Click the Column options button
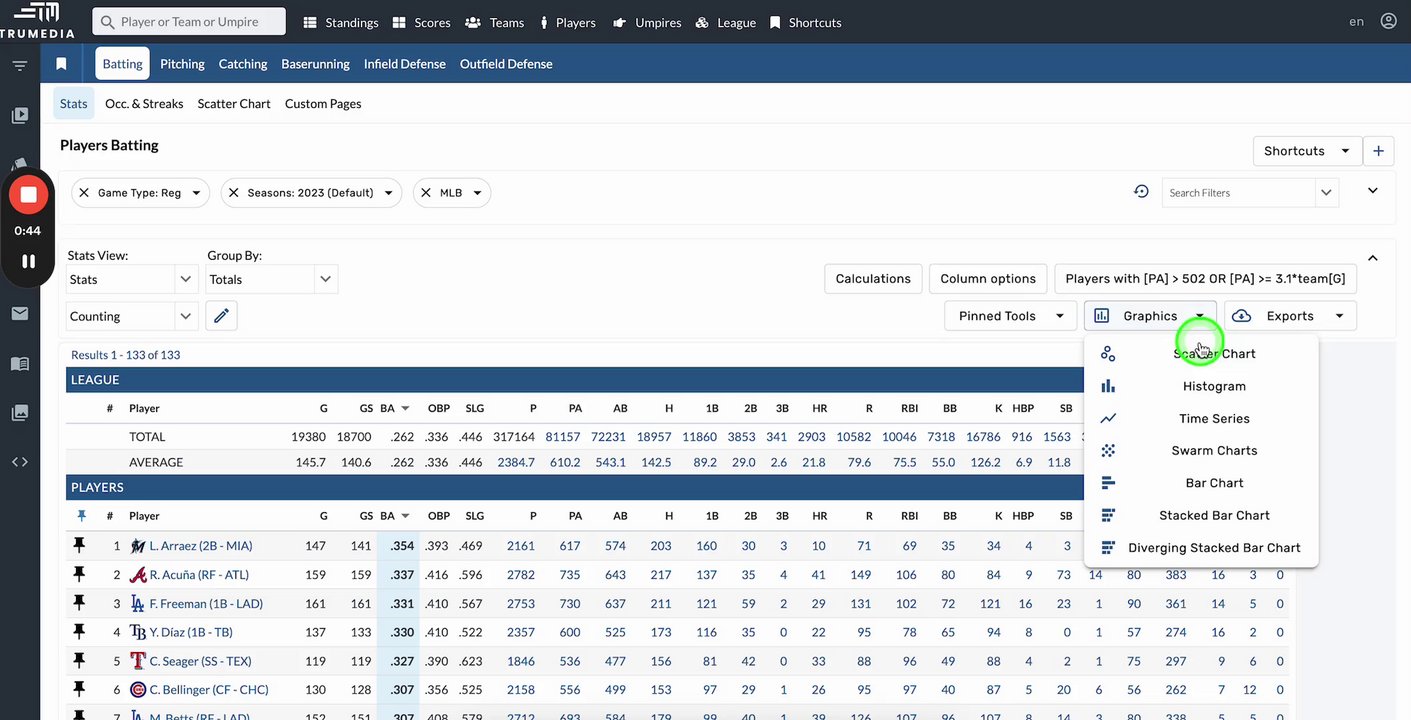This screenshot has width=1411, height=720. tap(988, 279)
